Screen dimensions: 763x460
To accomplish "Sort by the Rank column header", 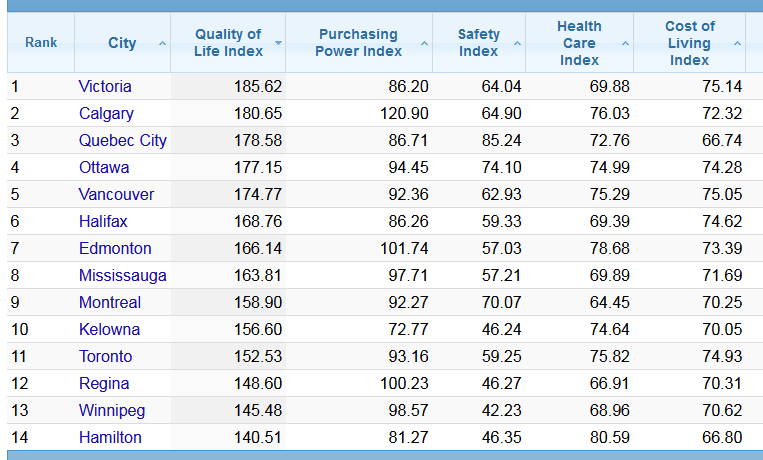I will (x=41, y=43).
